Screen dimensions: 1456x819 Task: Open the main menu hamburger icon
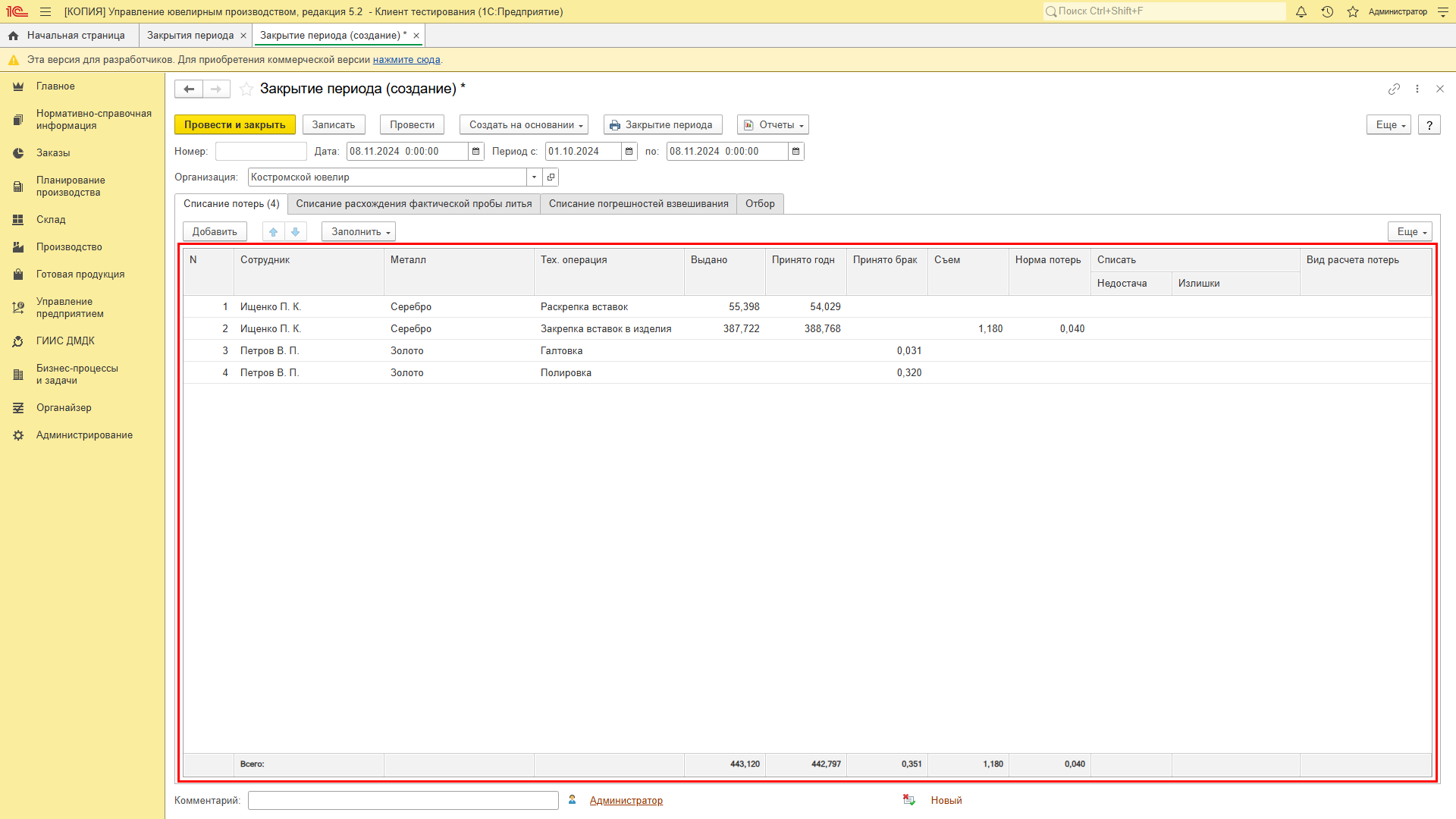(45, 11)
